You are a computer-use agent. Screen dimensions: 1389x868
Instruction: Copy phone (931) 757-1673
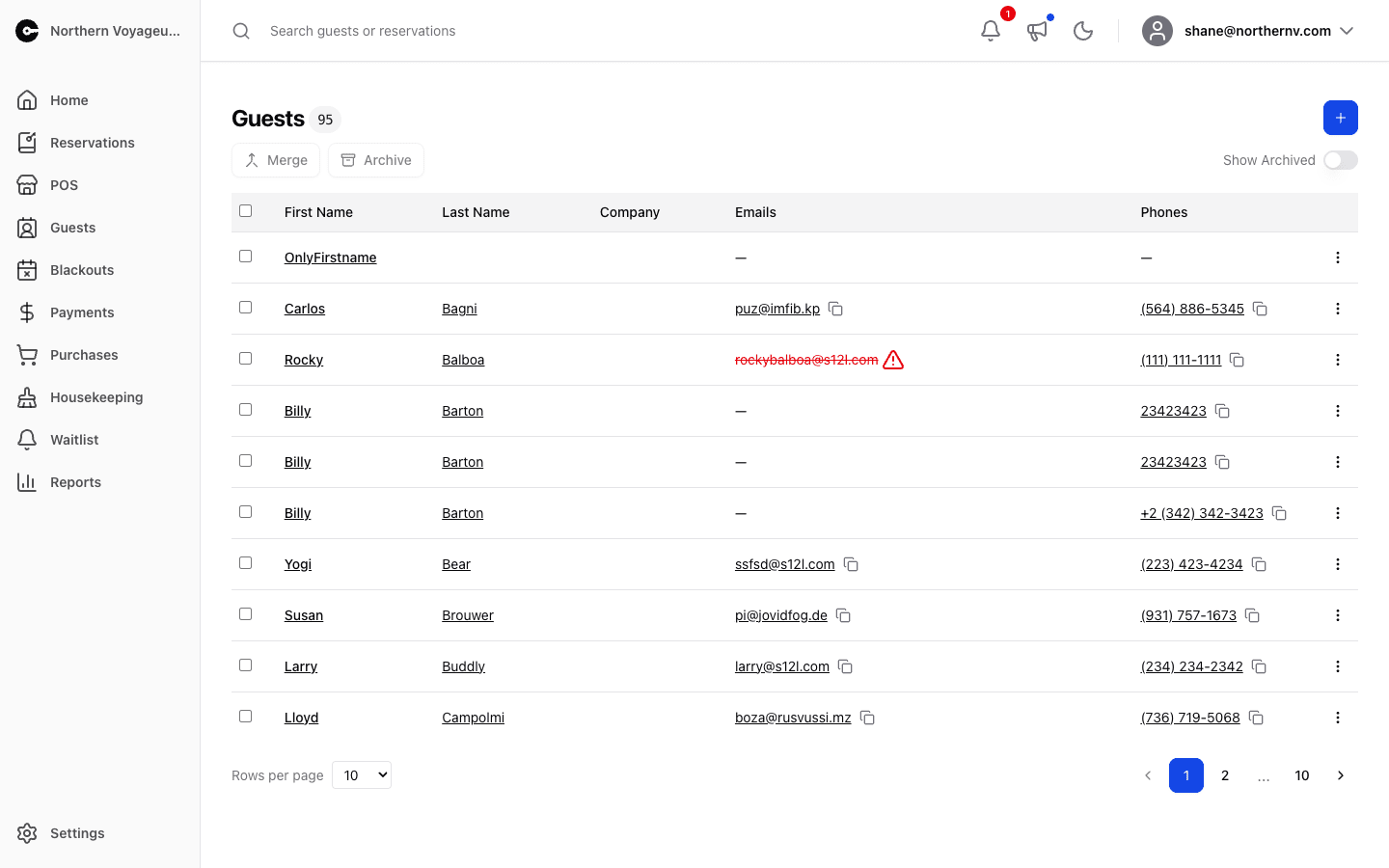tap(1252, 615)
